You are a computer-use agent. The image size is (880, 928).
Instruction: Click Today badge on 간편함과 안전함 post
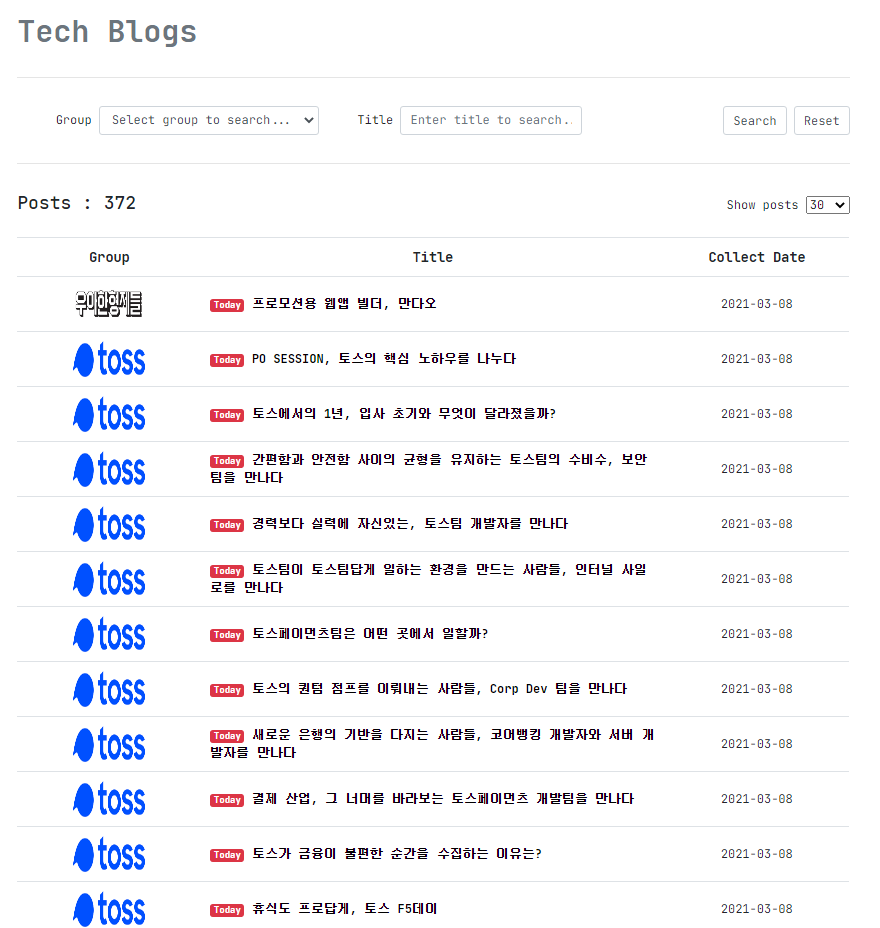tap(227, 461)
